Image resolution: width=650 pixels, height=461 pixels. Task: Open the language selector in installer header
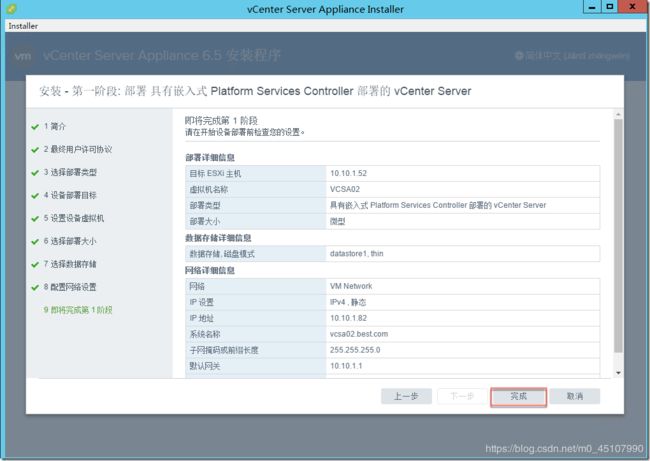tap(572, 55)
